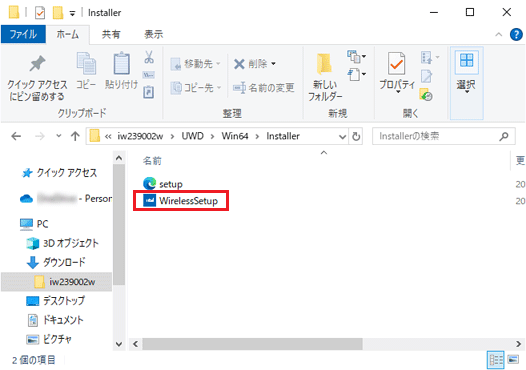
Task: Click the search magnifier icon
Action: click(504, 136)
